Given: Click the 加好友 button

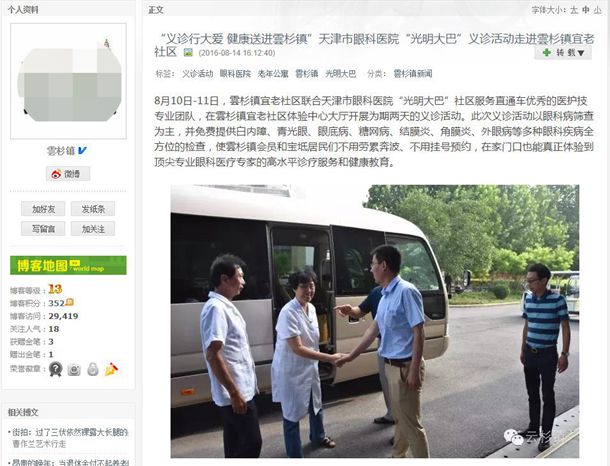Looking at the screenshot, I should (43, 209).
